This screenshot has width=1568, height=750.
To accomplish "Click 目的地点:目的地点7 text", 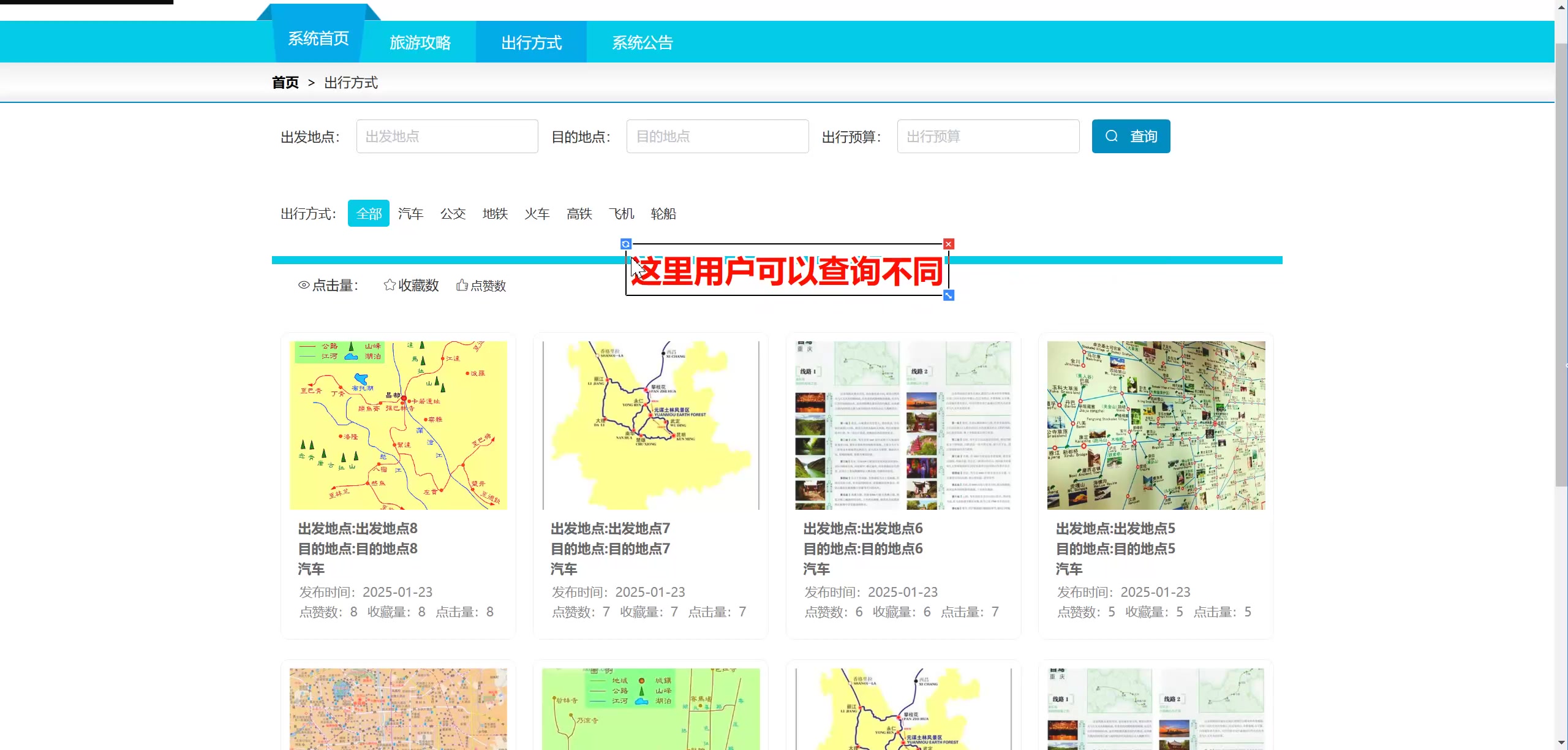I will coord(611,548).
